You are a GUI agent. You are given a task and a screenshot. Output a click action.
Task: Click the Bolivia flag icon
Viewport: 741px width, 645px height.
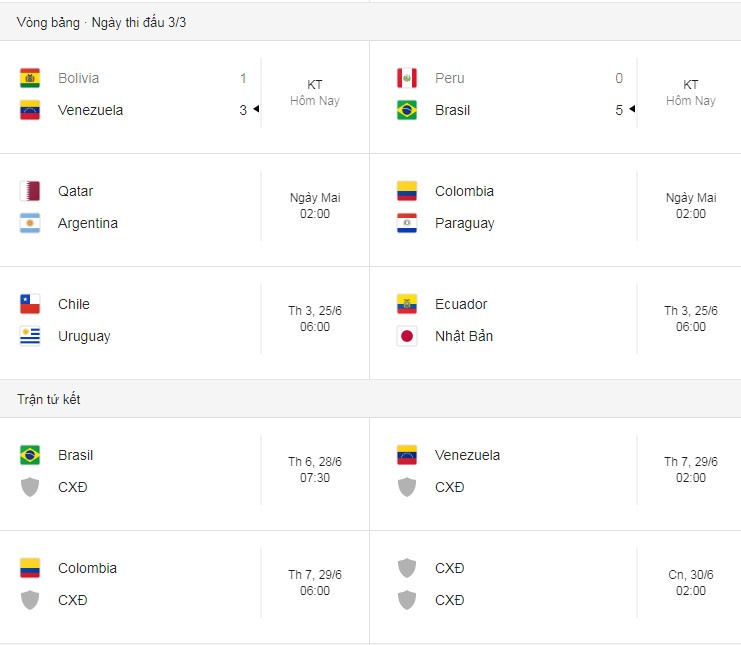[30, 78]
